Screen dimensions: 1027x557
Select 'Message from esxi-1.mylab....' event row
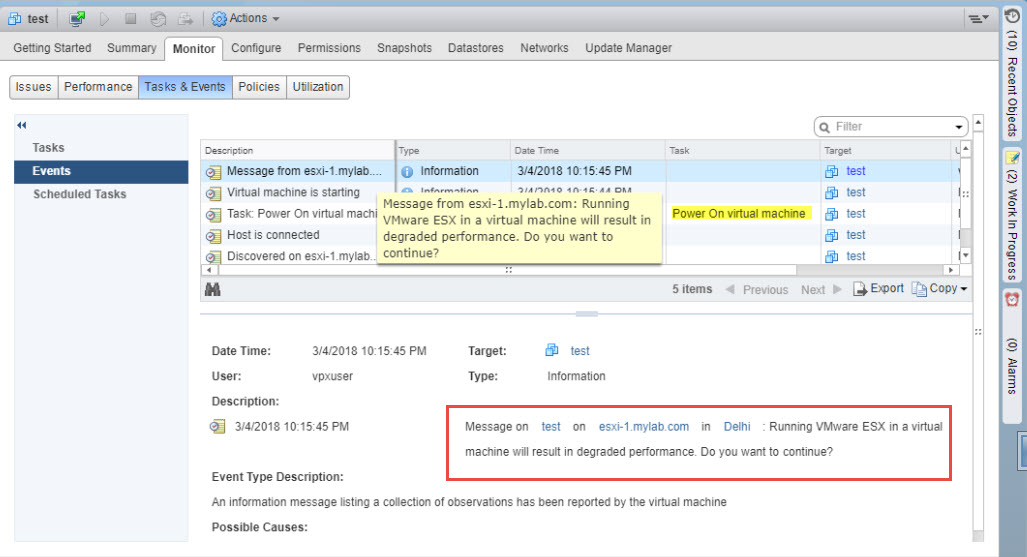[581, 171]
